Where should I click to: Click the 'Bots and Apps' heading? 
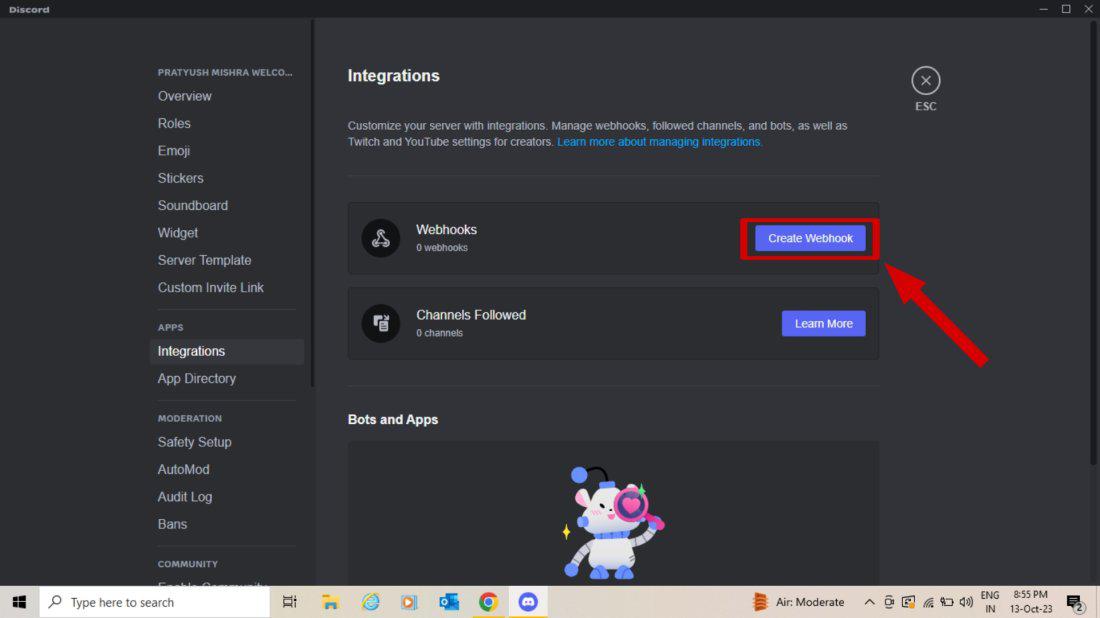click(393, 419)
